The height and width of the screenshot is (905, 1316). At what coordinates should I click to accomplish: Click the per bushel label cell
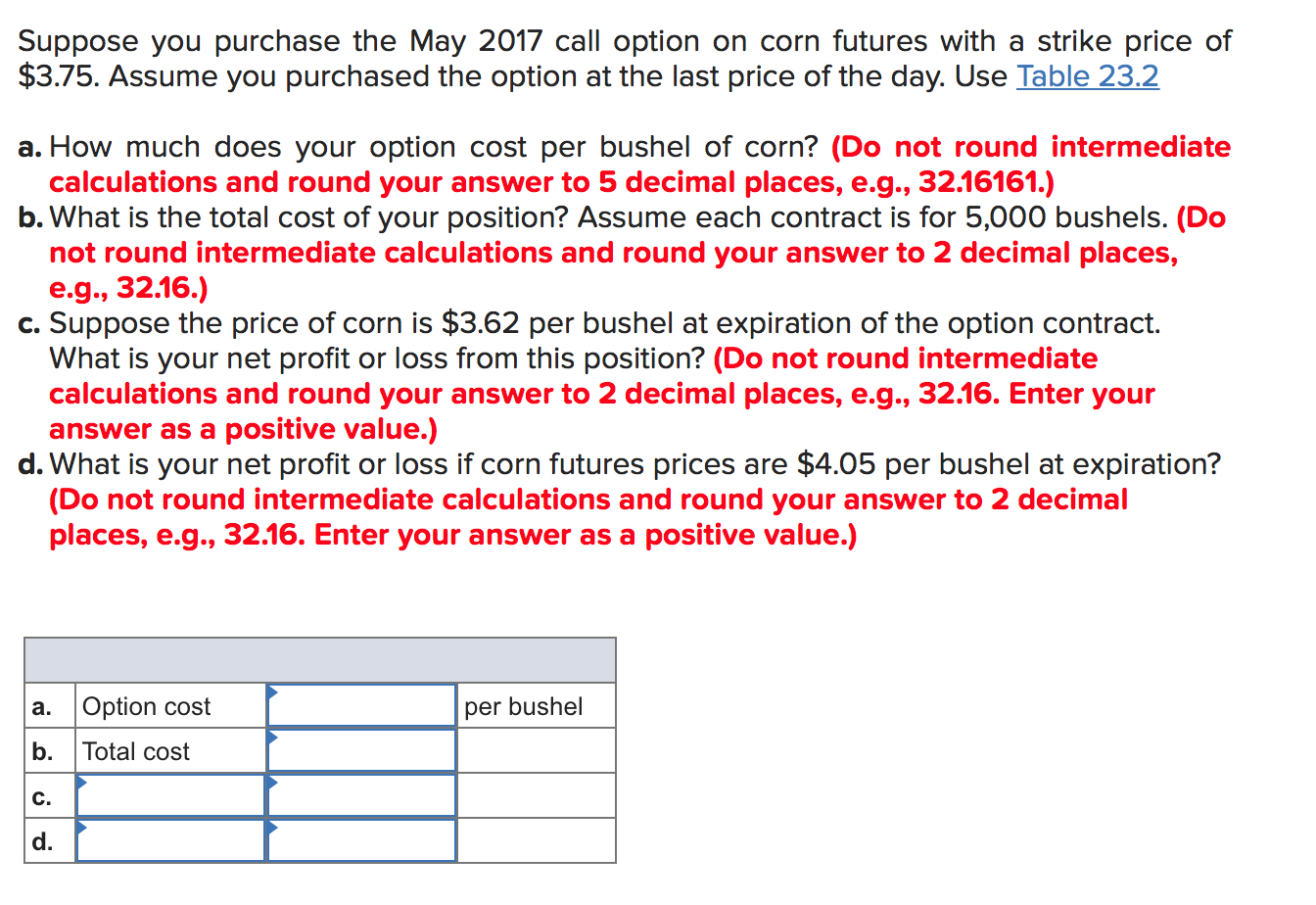point(524,705)
